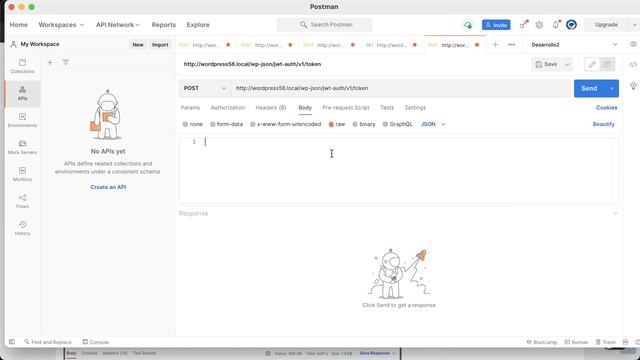Switch to the comments view icon
The image size is (640, 360).
[x=607, y=64]
